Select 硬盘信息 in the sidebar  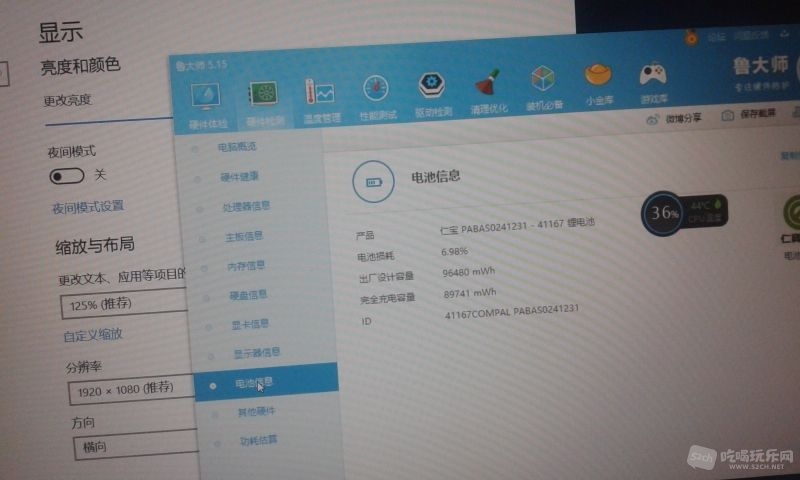[248, 295]
